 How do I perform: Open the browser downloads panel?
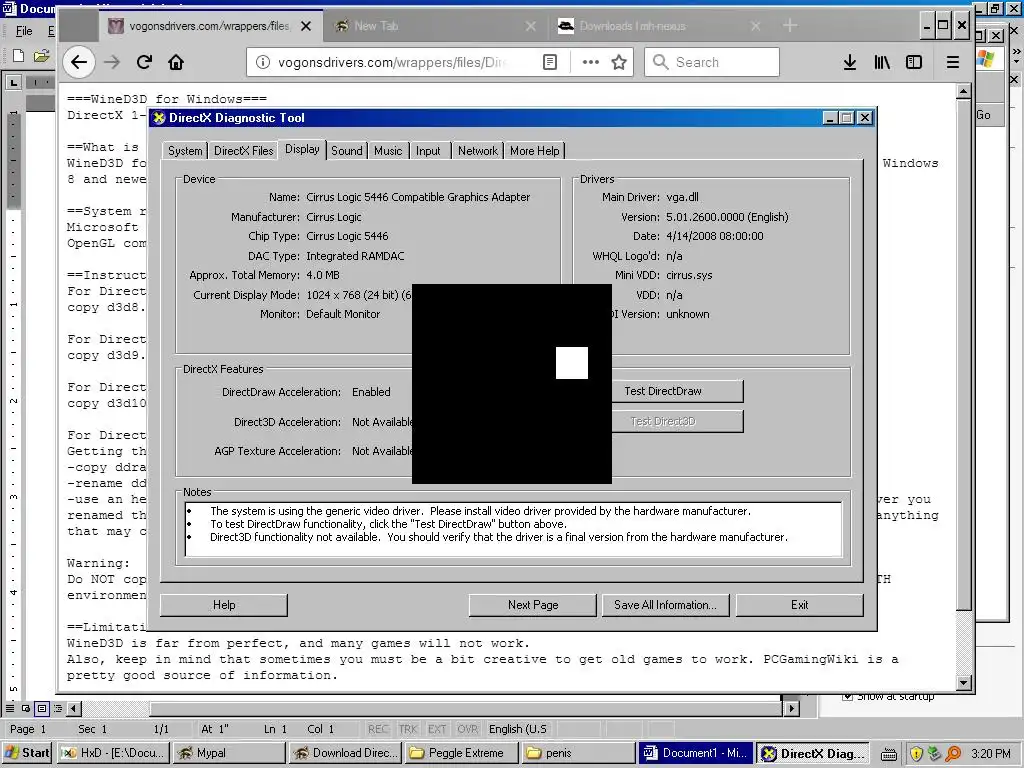click(850, 62)
